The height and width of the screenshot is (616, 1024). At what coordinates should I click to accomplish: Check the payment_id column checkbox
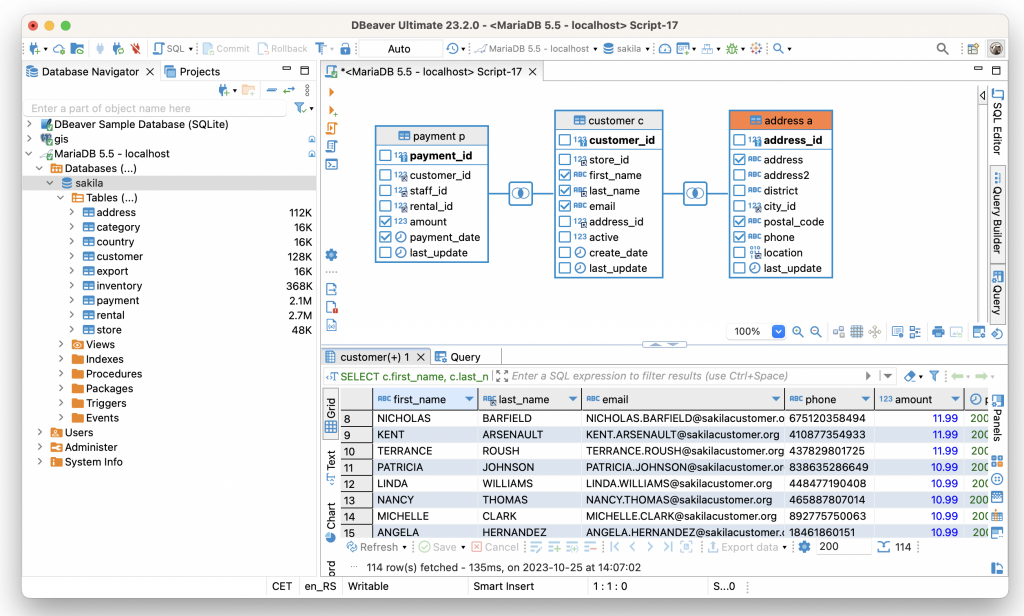click(385, 155)
